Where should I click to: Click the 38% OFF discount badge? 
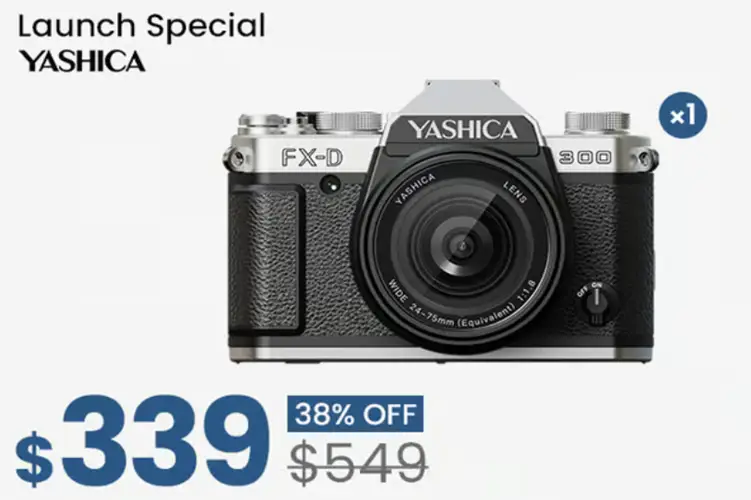pos(355,414)
